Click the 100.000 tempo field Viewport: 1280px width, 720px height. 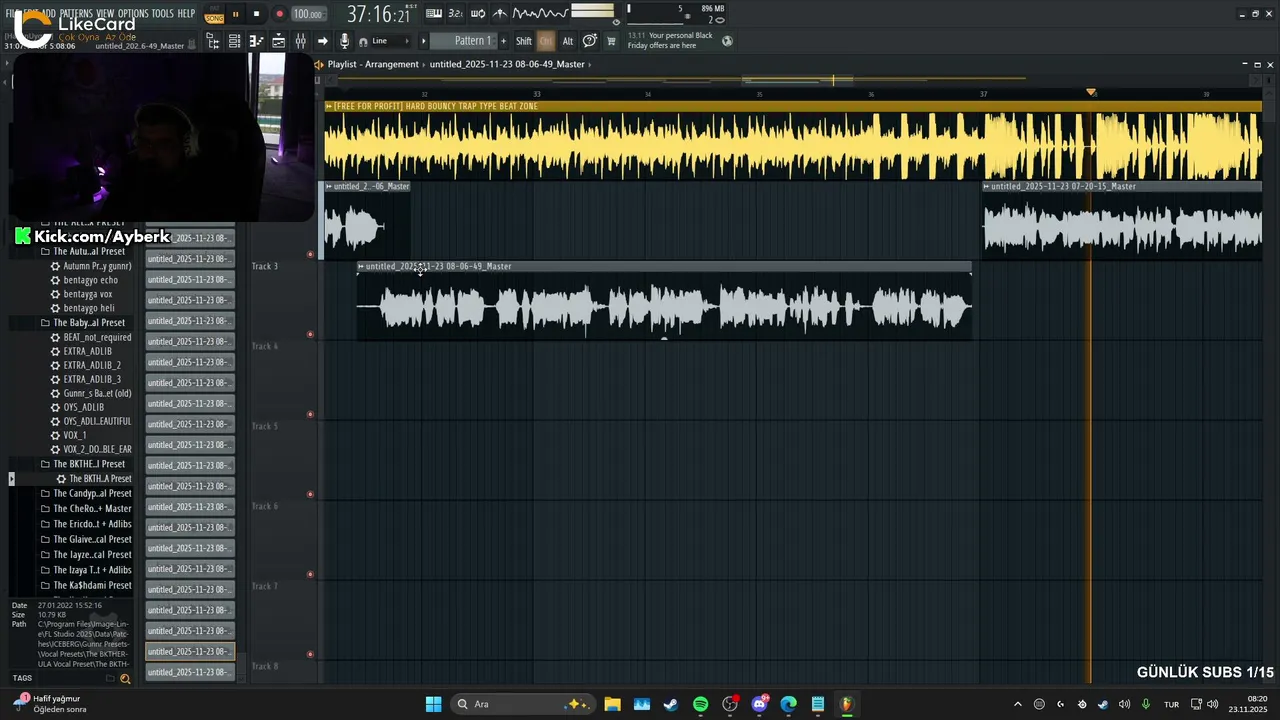(307, 14)
